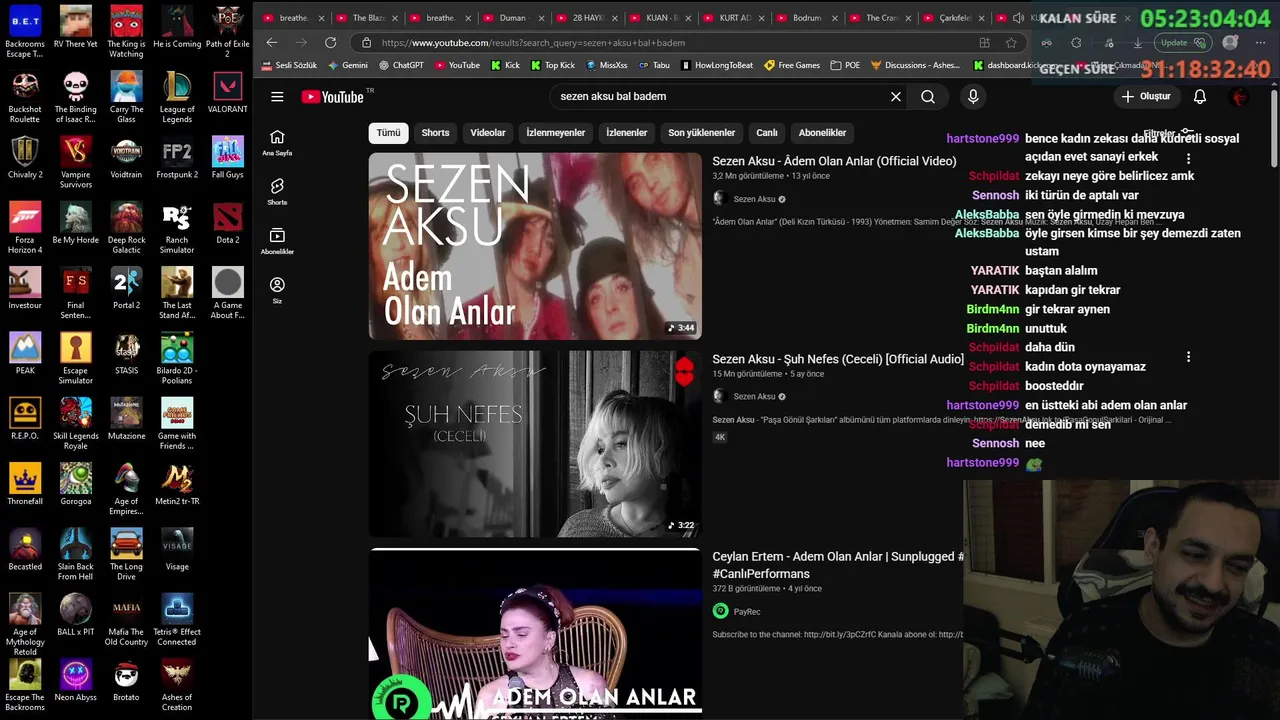
Task: Open Free Games bookmark
Action: tap(792, 65)
